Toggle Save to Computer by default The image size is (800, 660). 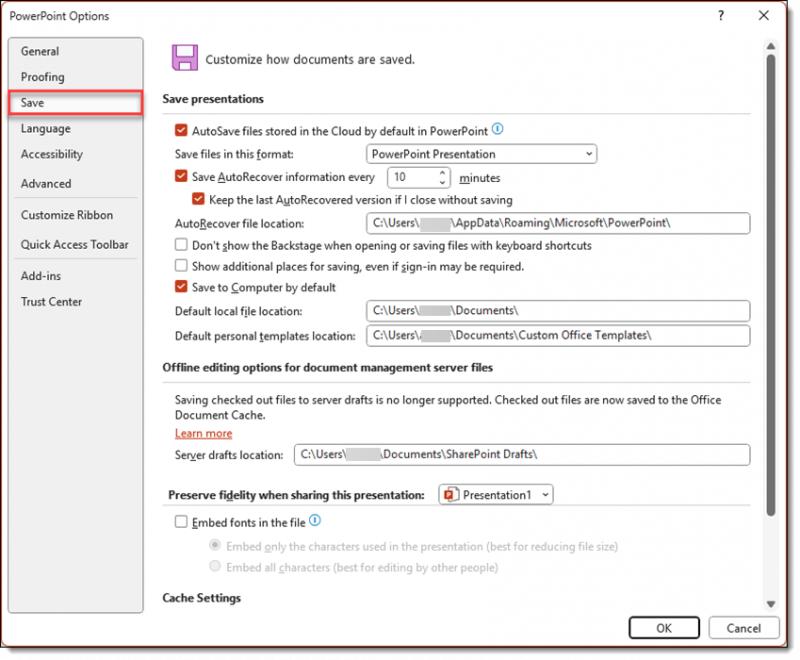[x=181, y=288]
